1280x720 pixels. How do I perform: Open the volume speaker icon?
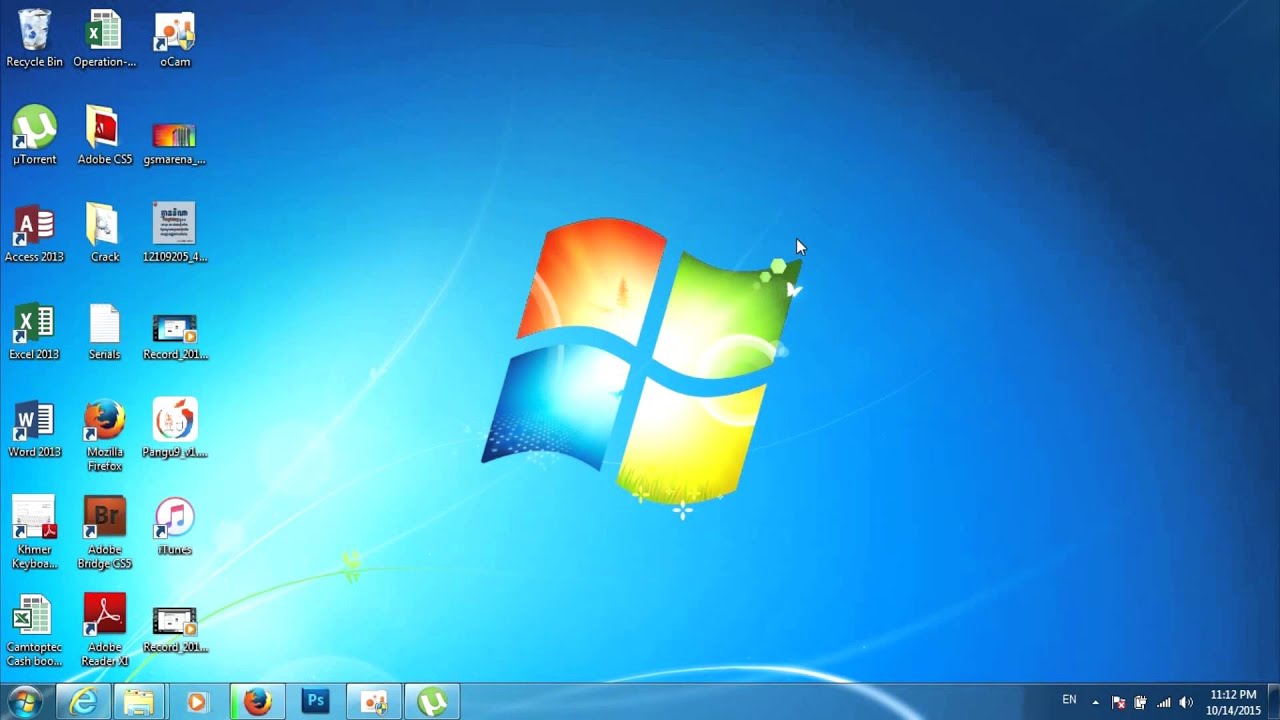coord(1186,702)
